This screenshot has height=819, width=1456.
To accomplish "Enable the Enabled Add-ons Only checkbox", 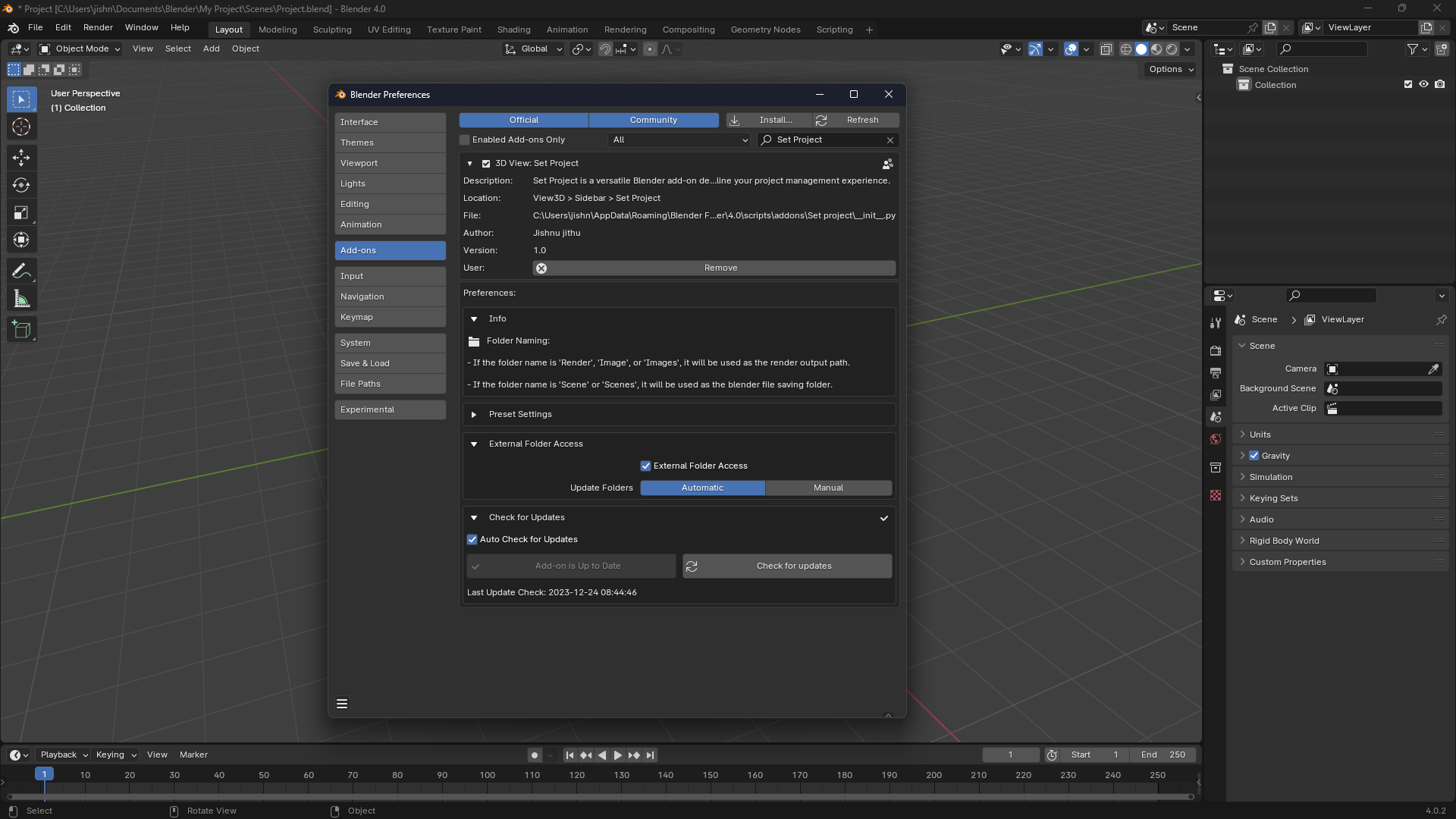I will [464, 140].
